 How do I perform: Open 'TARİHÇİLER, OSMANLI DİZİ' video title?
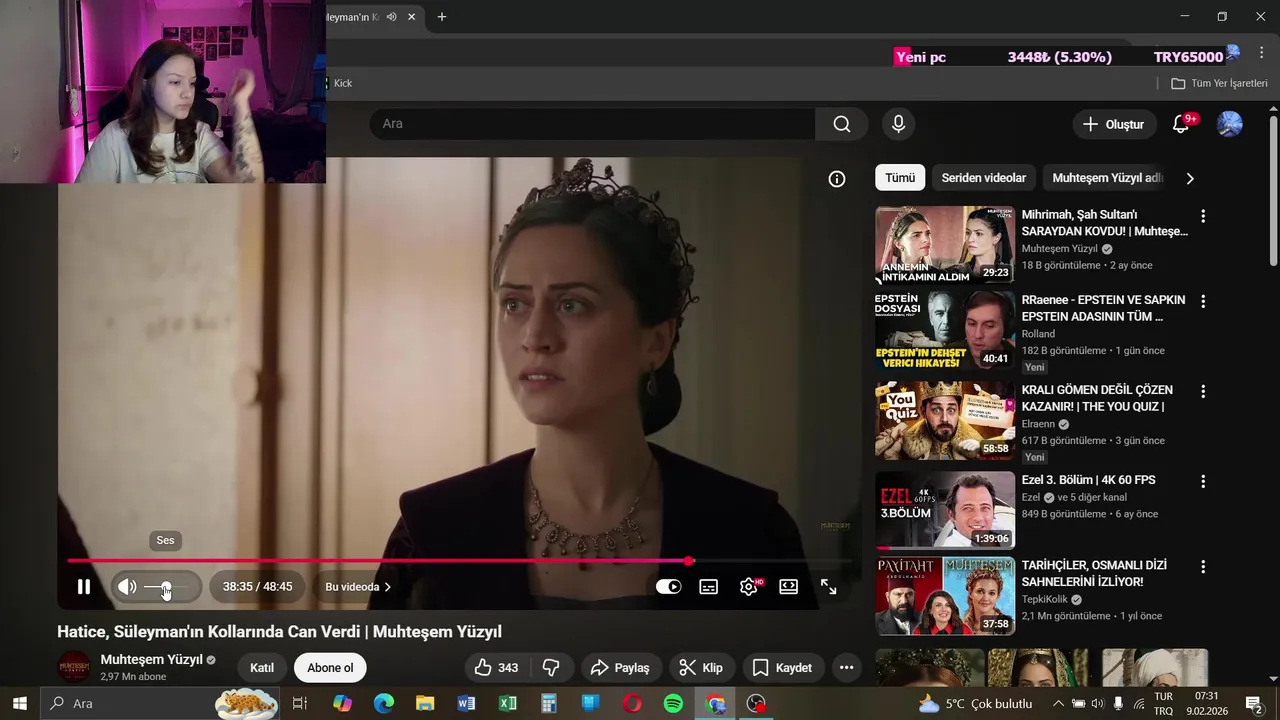point(1094,573)
